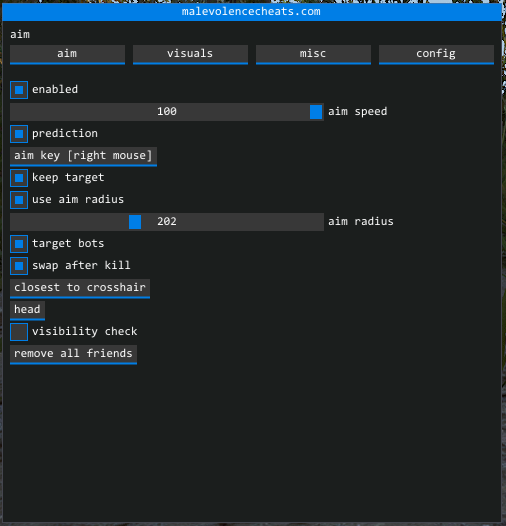The image size is (506, 526).
Task: Open the head target bone dropdown
Action: point(27,310)
